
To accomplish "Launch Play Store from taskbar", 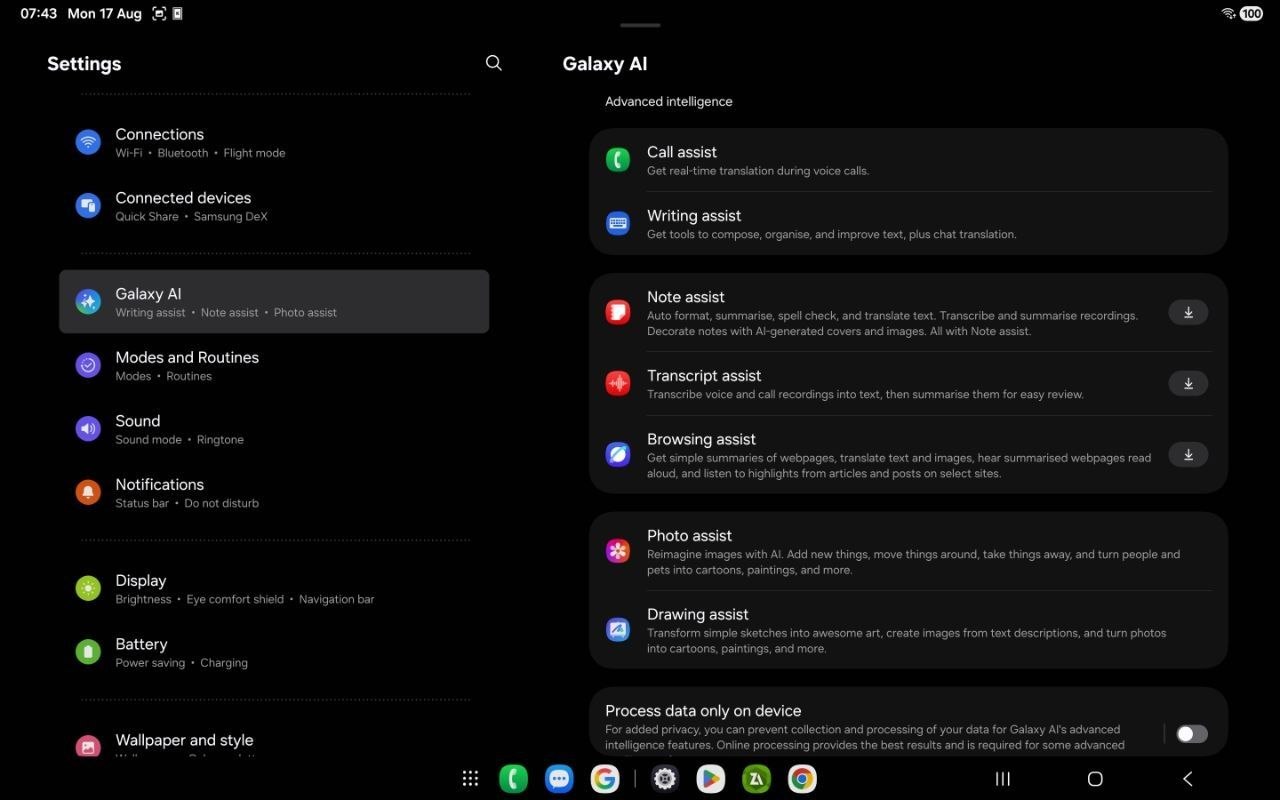I will tap(711, 778).
